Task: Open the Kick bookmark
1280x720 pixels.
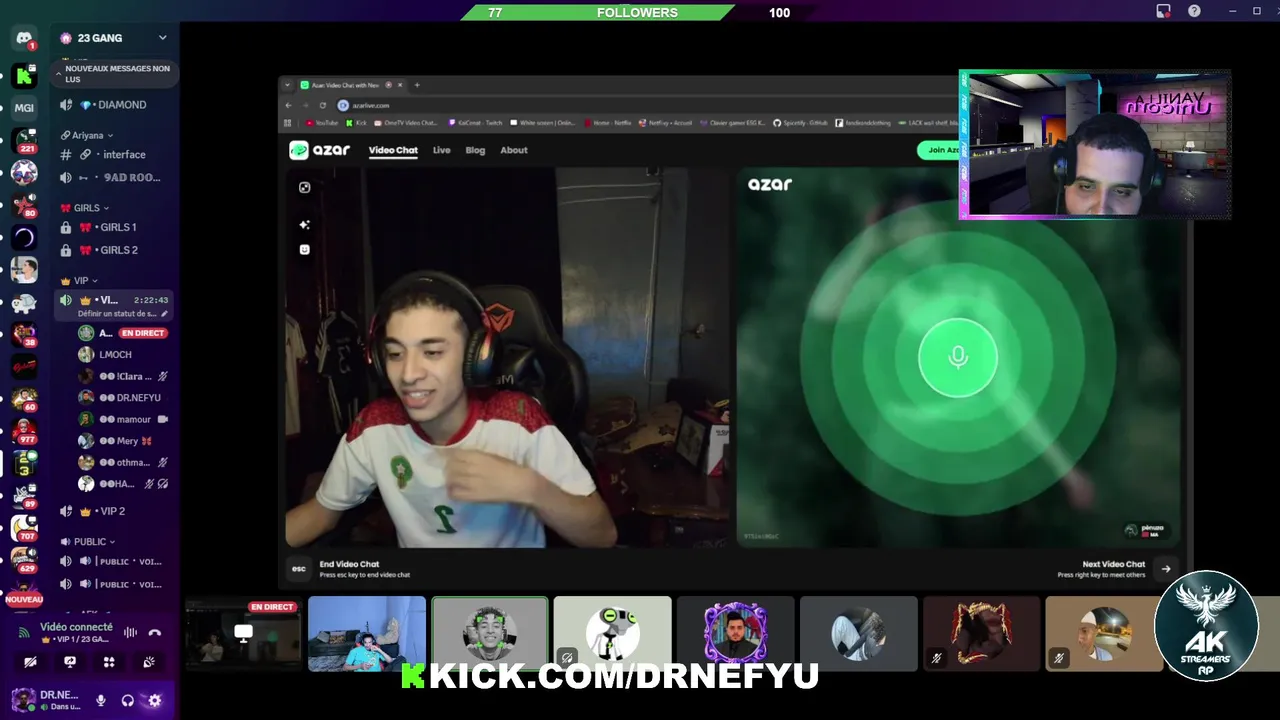Action: pyautogui.click(x=357, y=123)
